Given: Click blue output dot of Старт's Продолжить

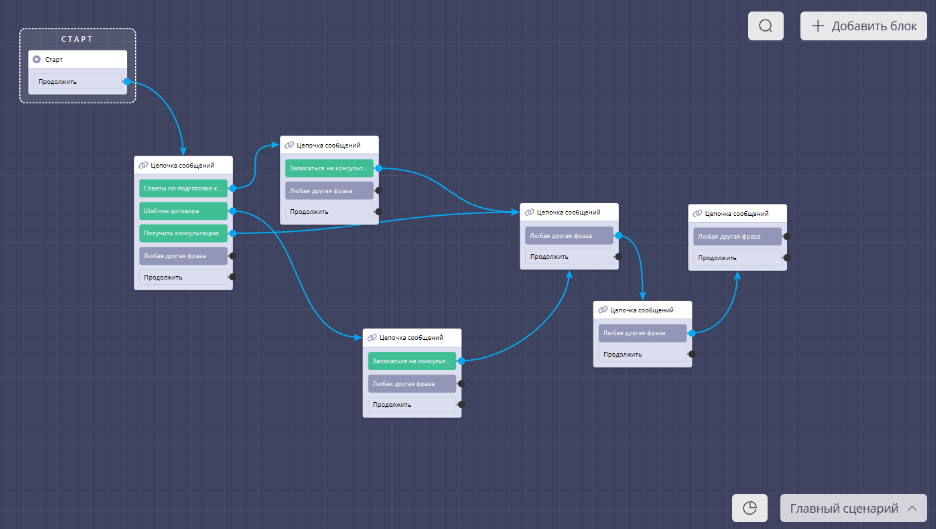Looking at the screenshot, I should [x=126, y=81].
